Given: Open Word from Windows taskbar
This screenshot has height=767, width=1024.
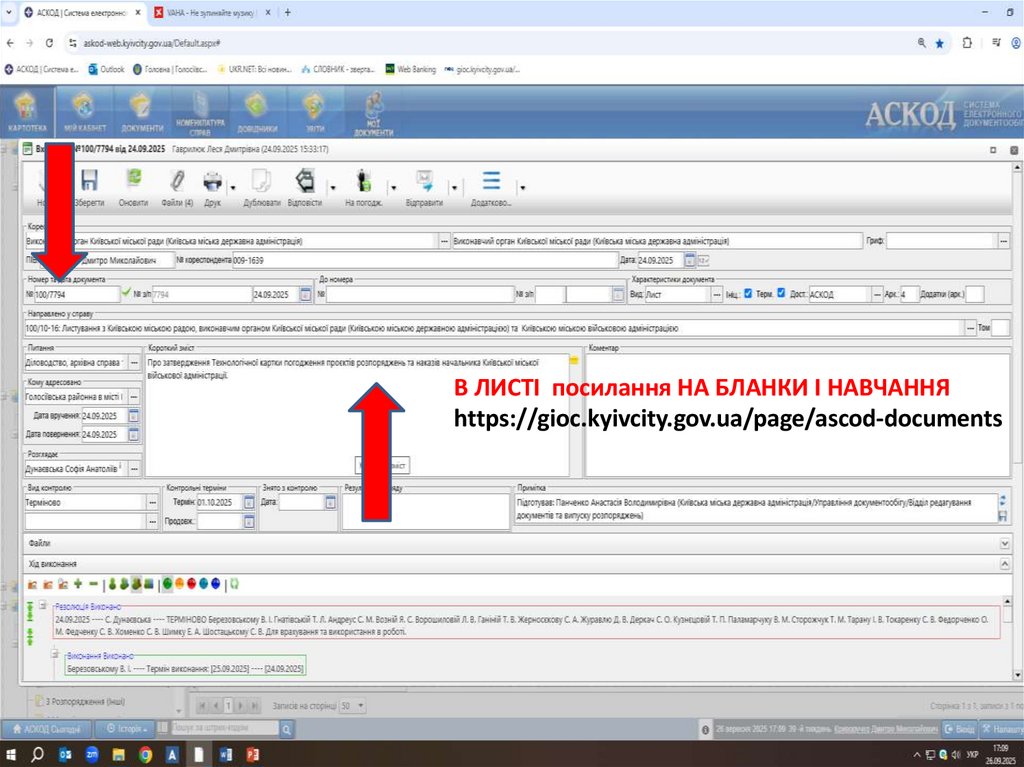Looking at the screenshot, I should pyautogui.click(x=225, y=755).
